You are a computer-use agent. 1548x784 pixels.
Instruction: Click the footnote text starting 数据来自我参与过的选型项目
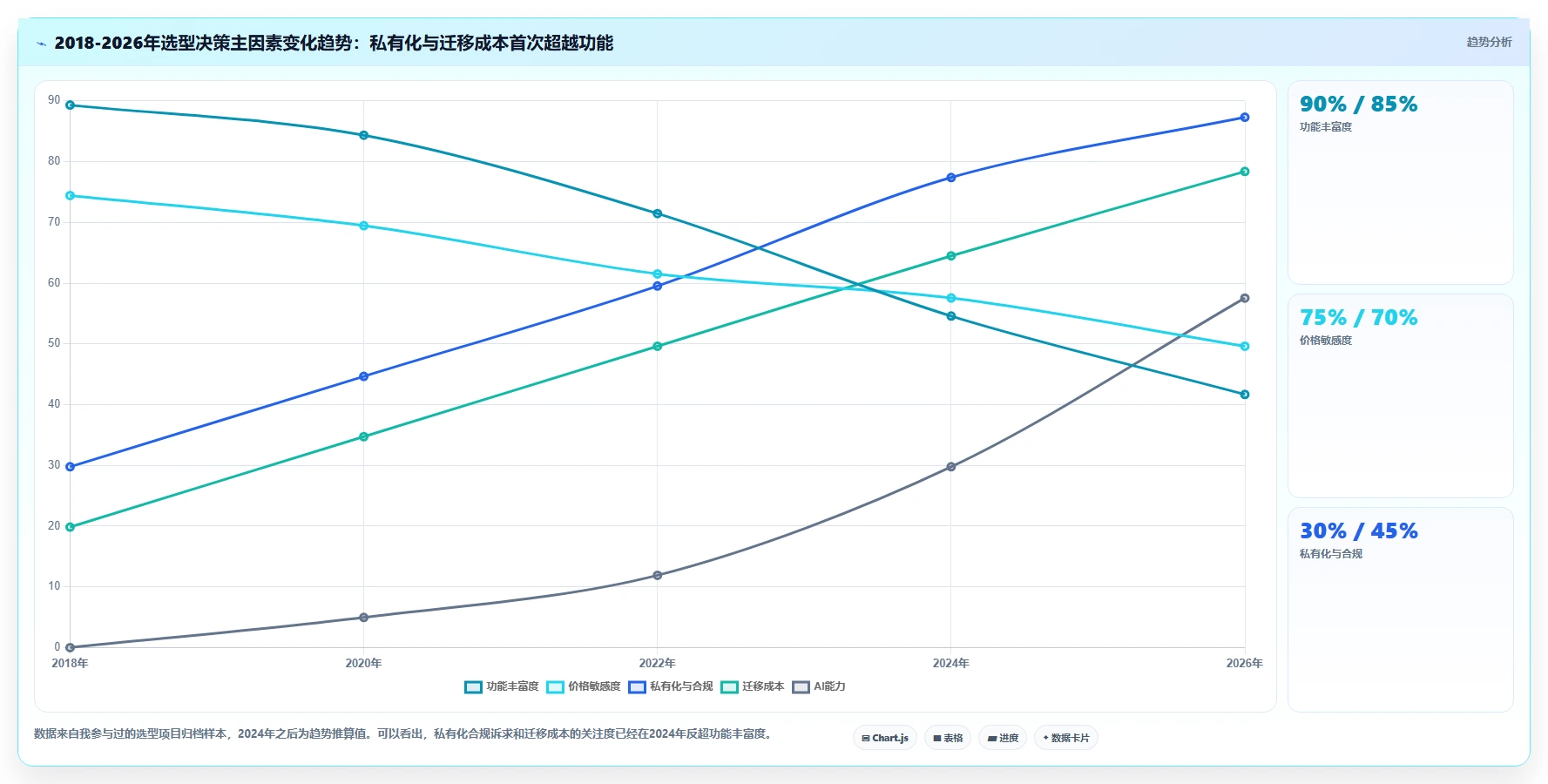(x=402, y=734)
